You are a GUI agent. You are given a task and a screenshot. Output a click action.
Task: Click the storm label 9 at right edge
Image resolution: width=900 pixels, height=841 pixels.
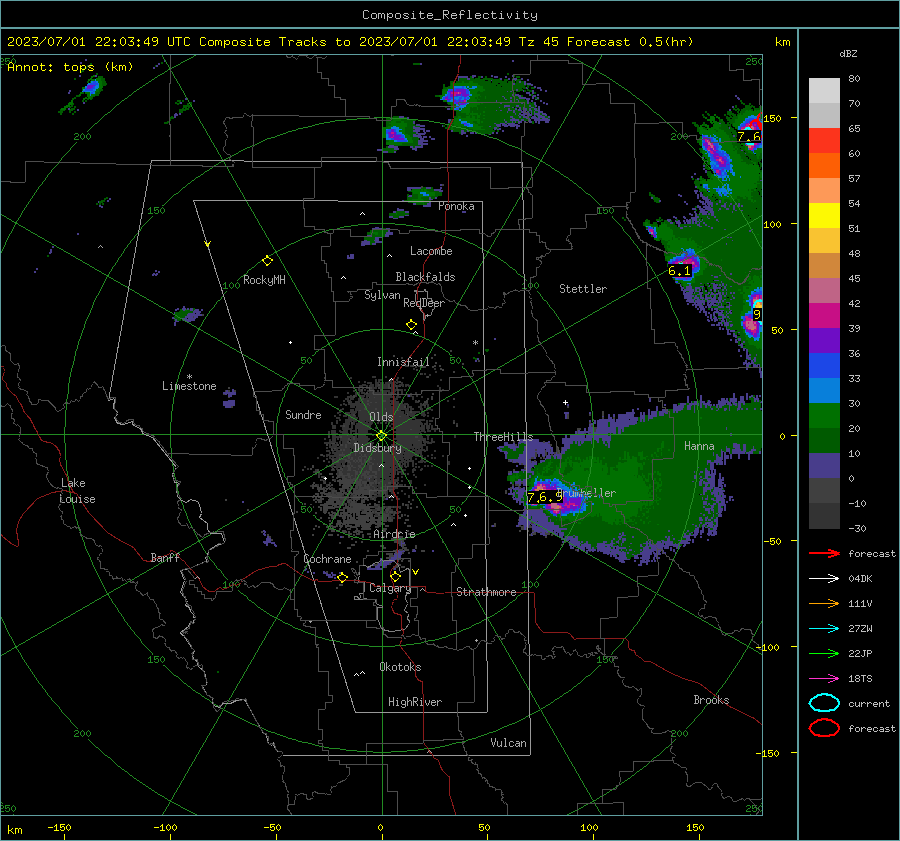[757, 315]
